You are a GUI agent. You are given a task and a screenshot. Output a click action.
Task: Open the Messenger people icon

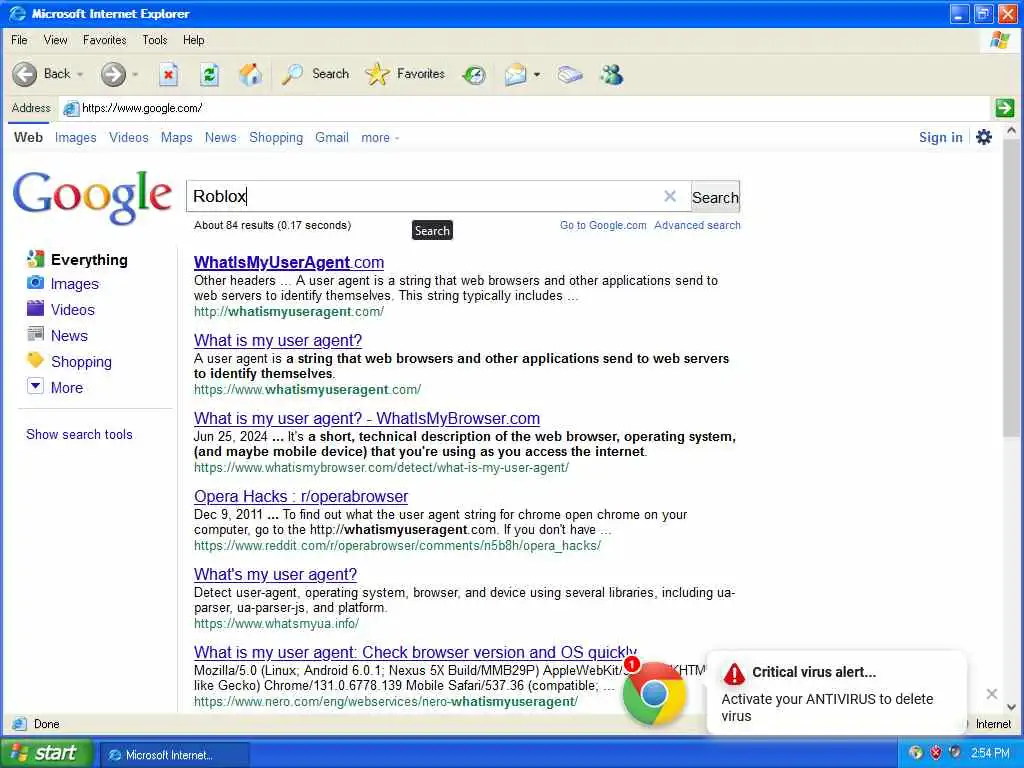[x=612, y=75]
